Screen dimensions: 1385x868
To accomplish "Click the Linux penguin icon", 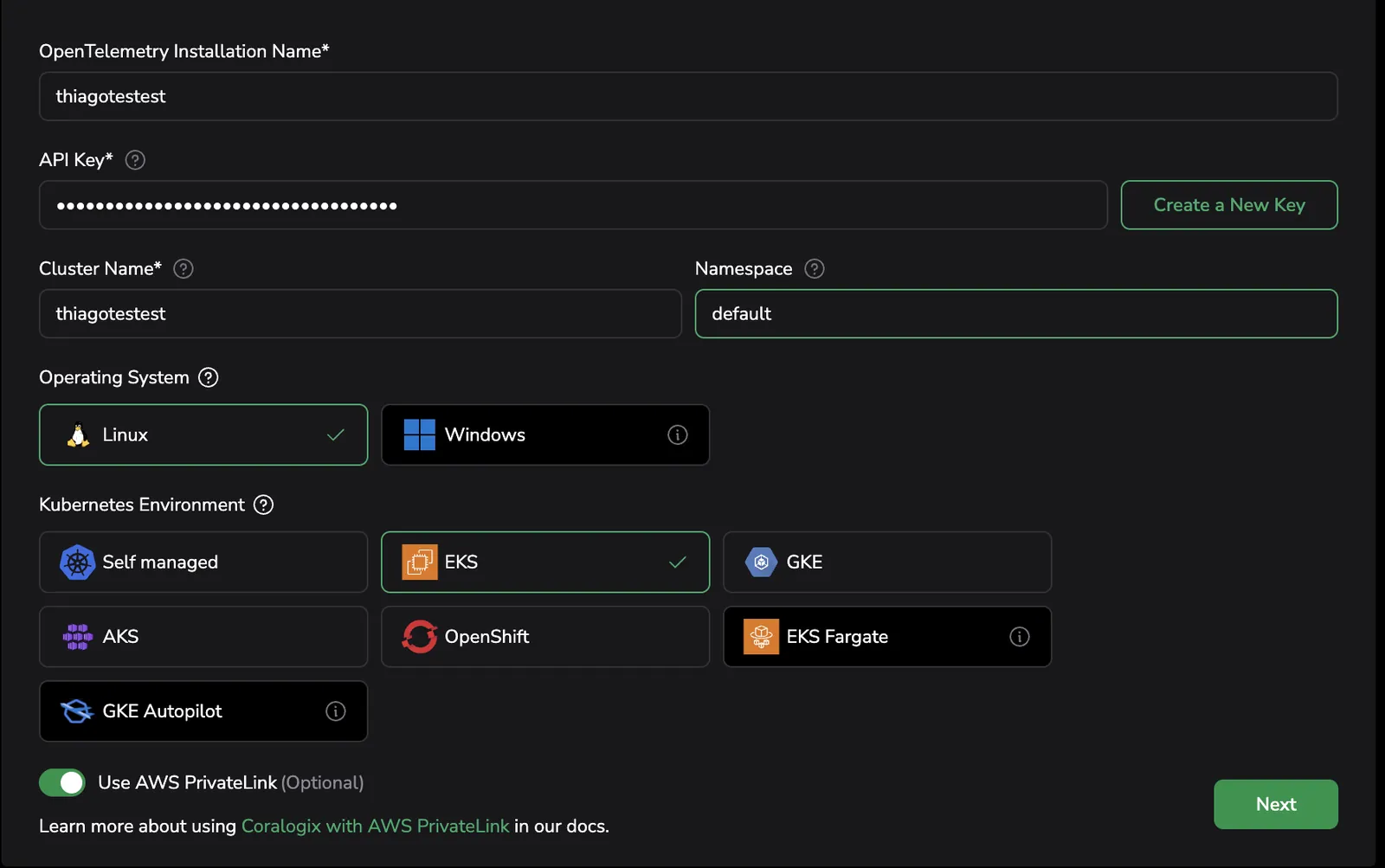I will coord(78,435).
